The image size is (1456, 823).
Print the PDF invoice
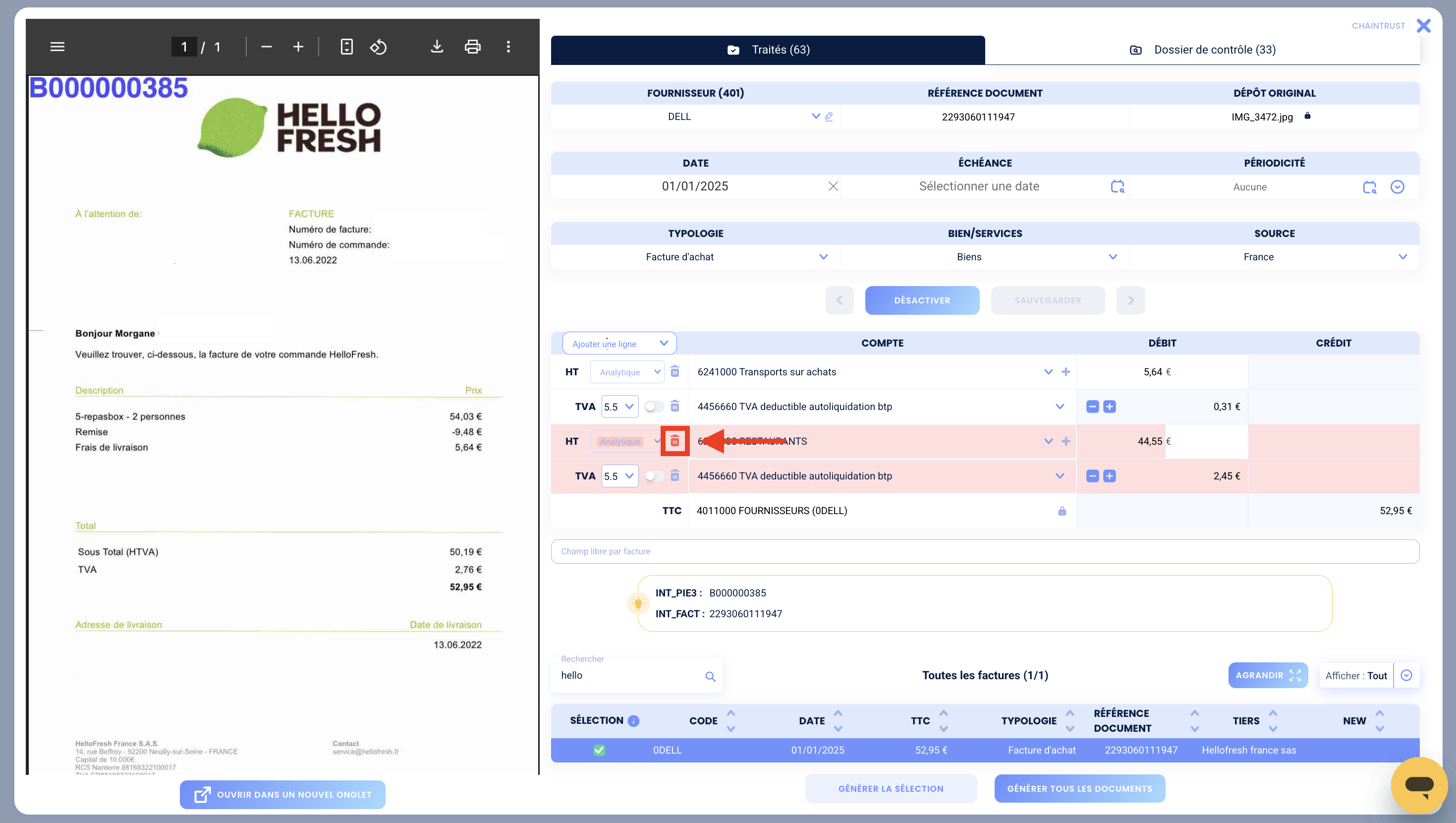click(472, 47)
